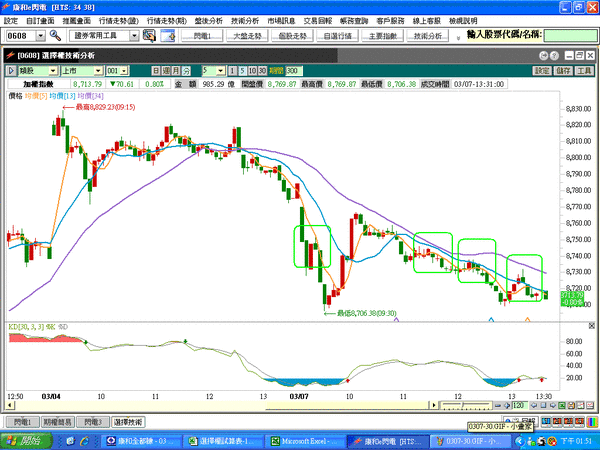Switch to the 閃電1 bottom tab
Screen dimensions: 600x450
coord(23,422)
